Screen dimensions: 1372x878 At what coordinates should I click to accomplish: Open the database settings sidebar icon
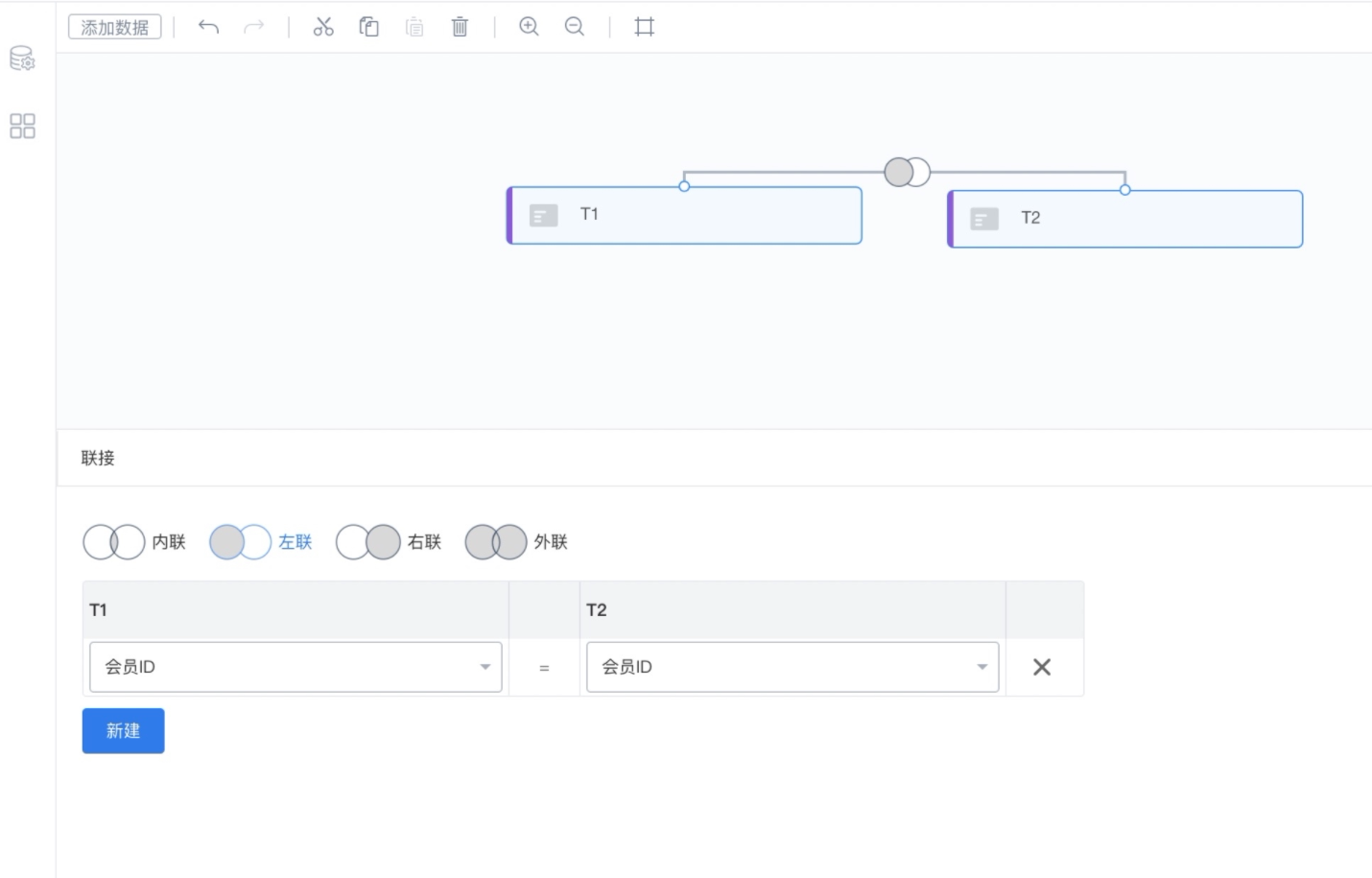22,59
